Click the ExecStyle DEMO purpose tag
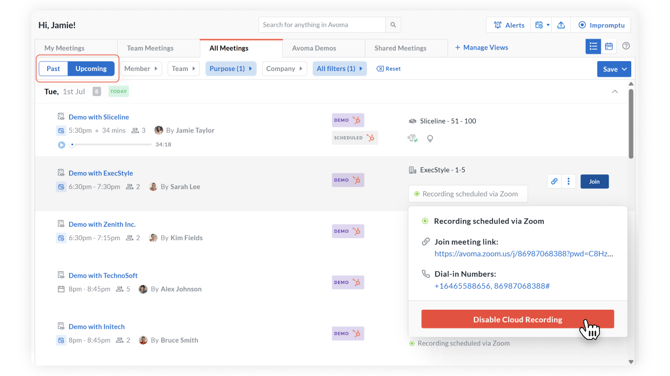 (348, 180)
